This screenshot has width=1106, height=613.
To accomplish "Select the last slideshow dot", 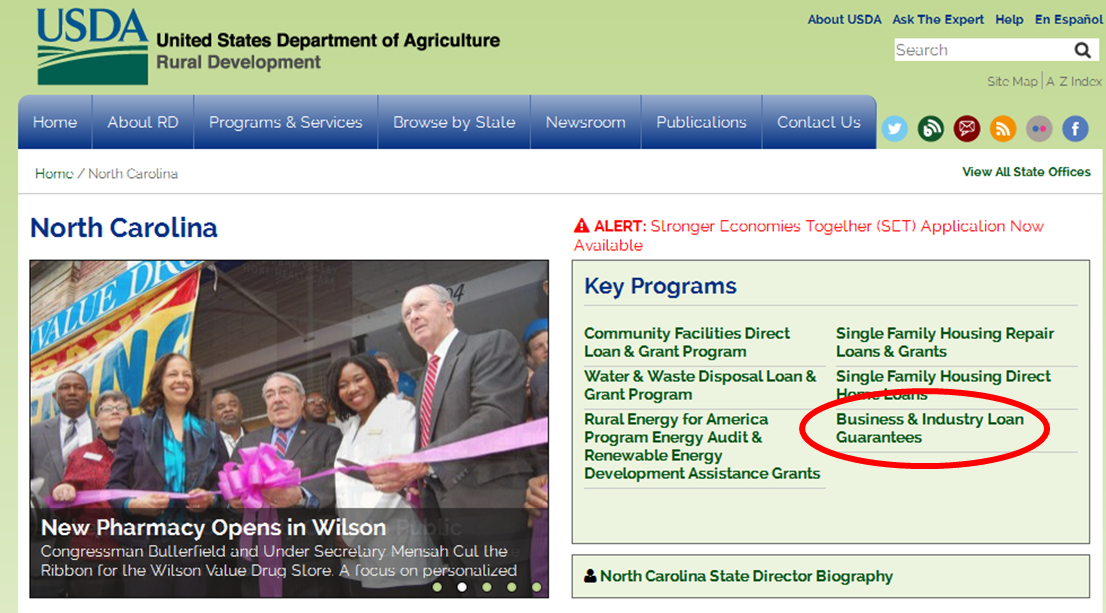I will click(537, 587).
